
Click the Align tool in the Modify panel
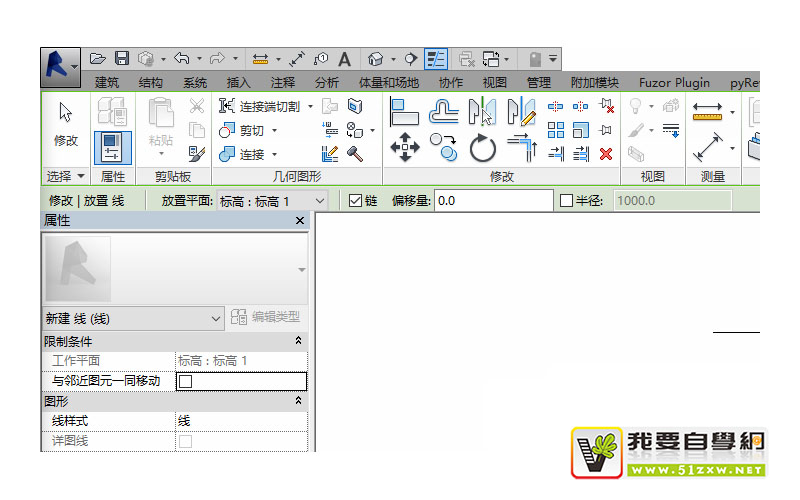pos(404,112)
